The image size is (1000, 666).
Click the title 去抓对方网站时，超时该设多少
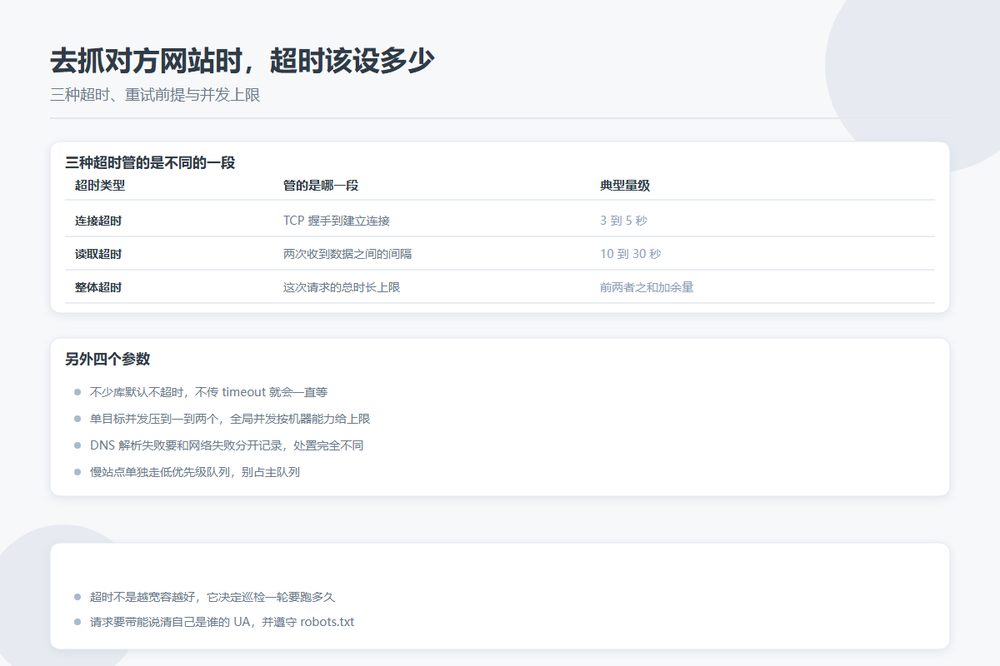242,61
